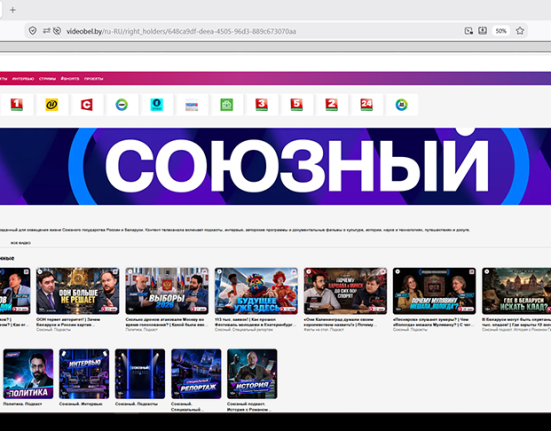Click the Союзный channel banner
Viewport: 551px width, 431px height.
(276, 166)
